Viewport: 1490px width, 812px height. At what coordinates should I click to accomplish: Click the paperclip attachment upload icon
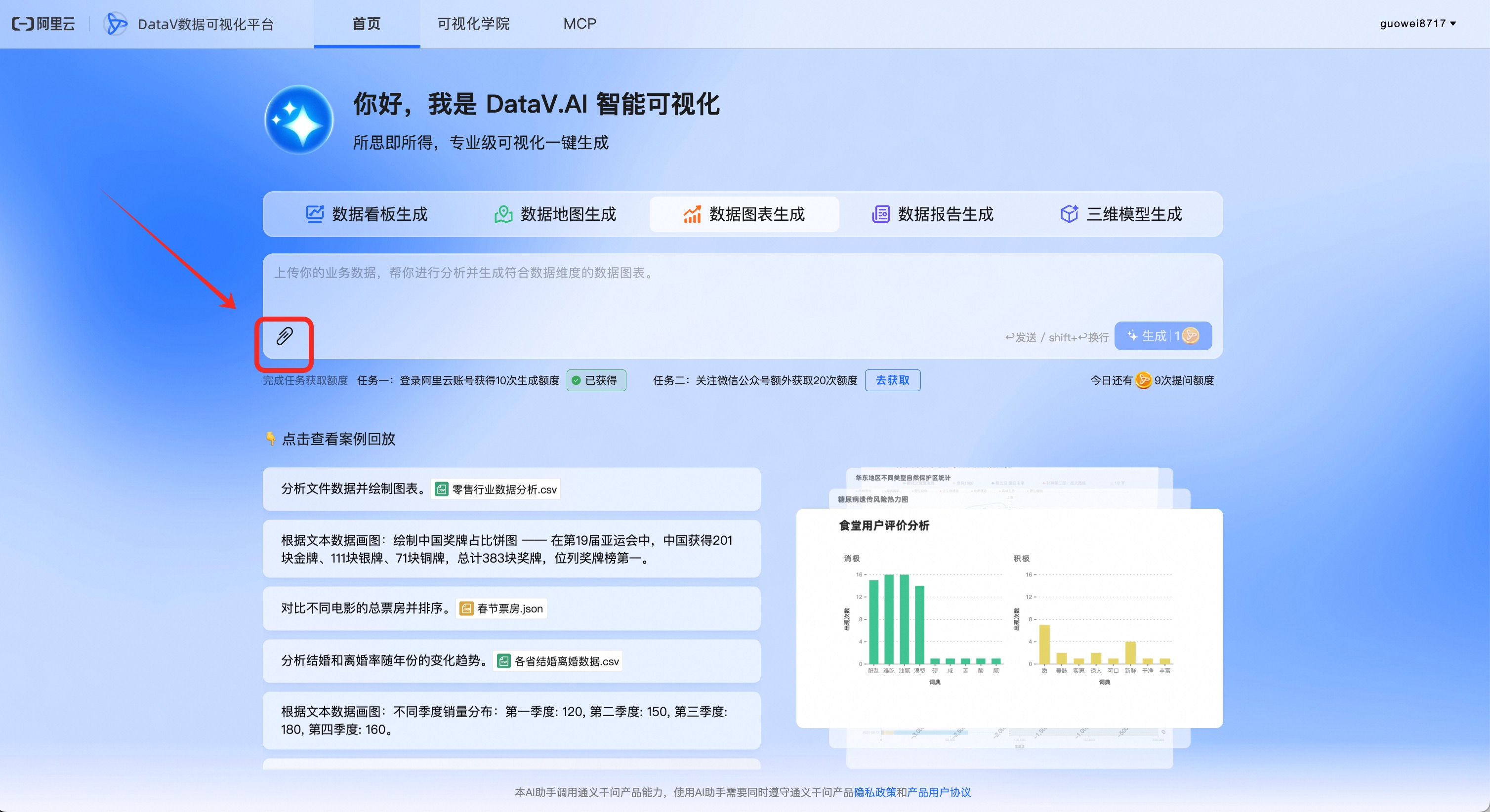click(284, 336)
